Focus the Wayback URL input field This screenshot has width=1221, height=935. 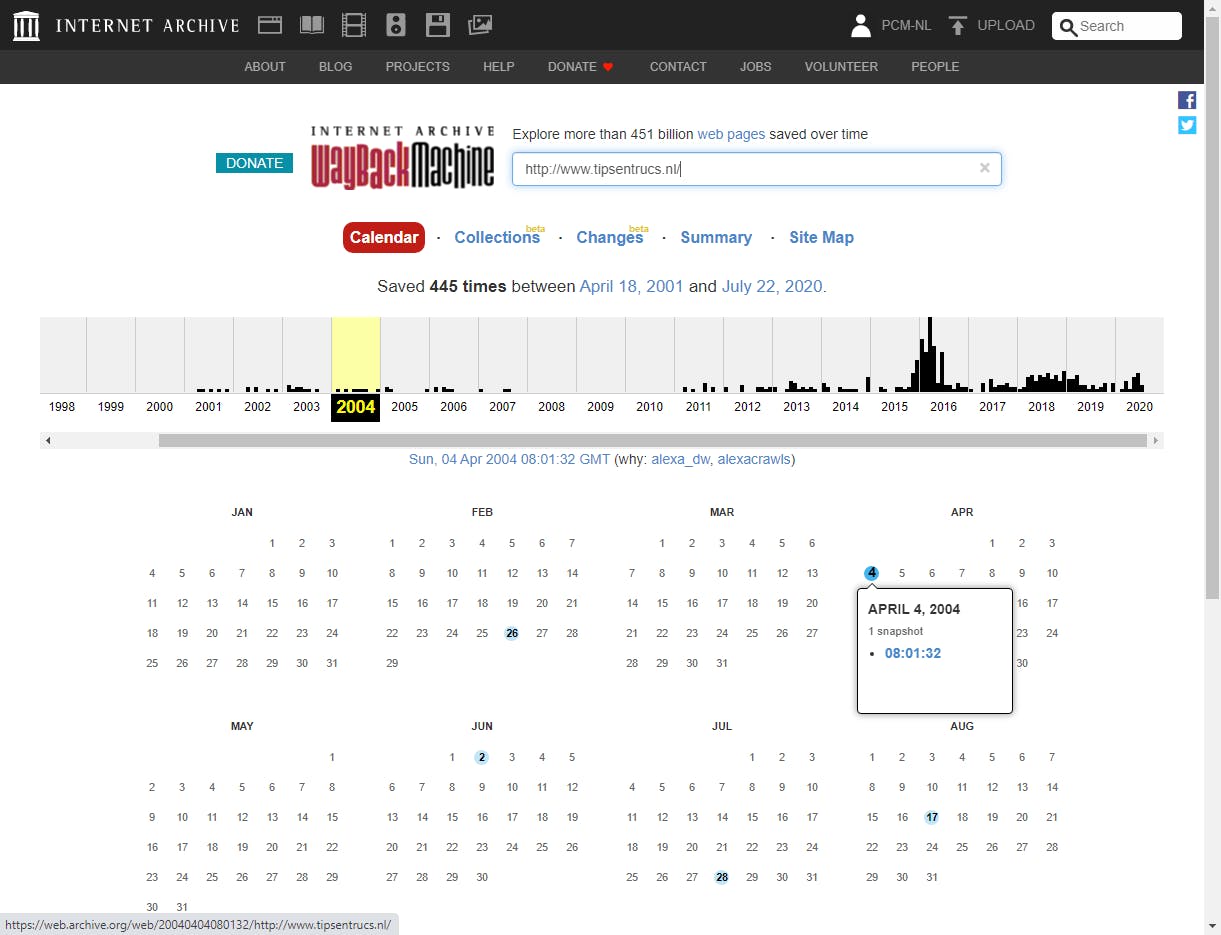point(756,169)
